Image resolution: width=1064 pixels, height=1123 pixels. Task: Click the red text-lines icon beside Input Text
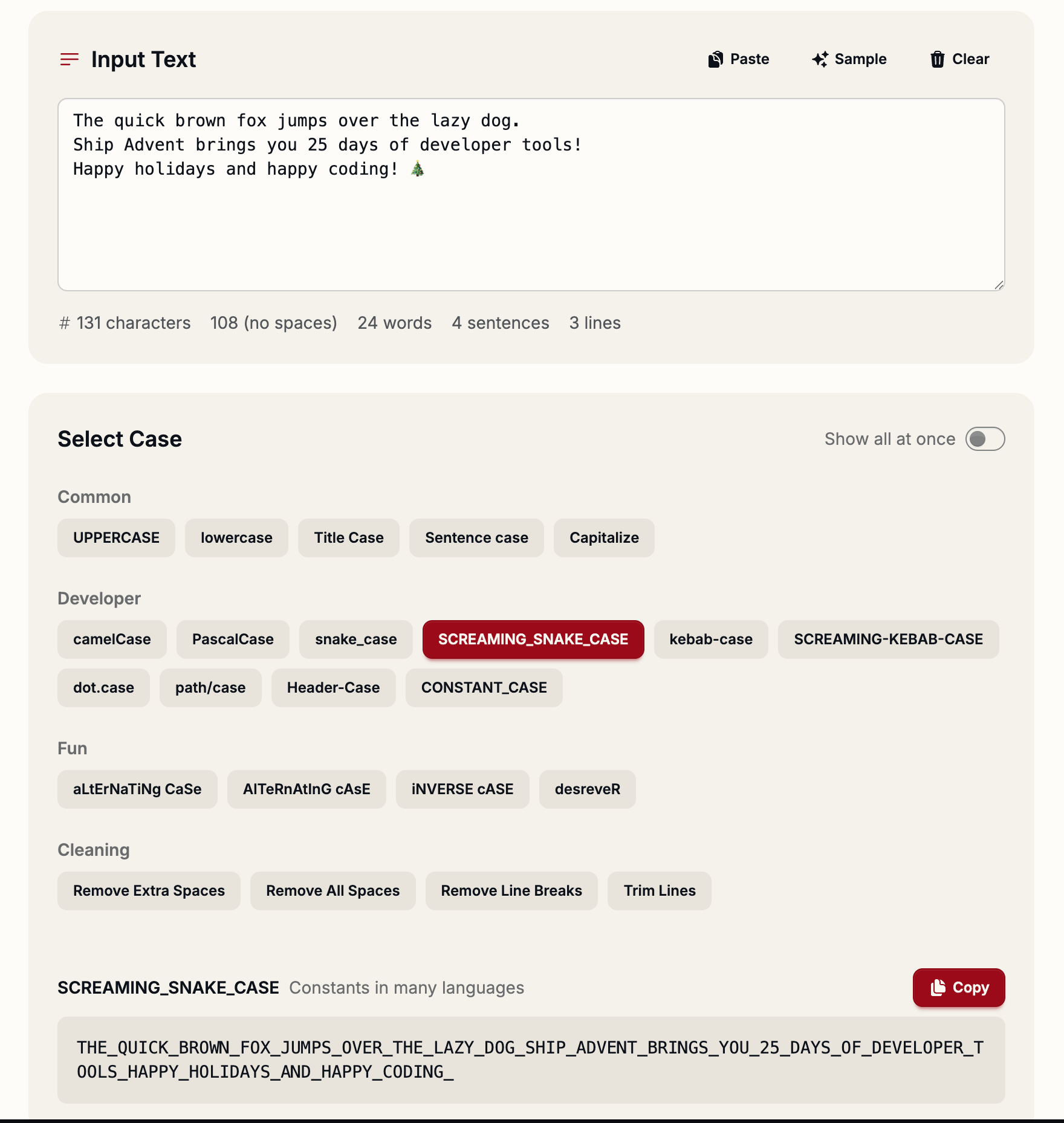point(69,59)
